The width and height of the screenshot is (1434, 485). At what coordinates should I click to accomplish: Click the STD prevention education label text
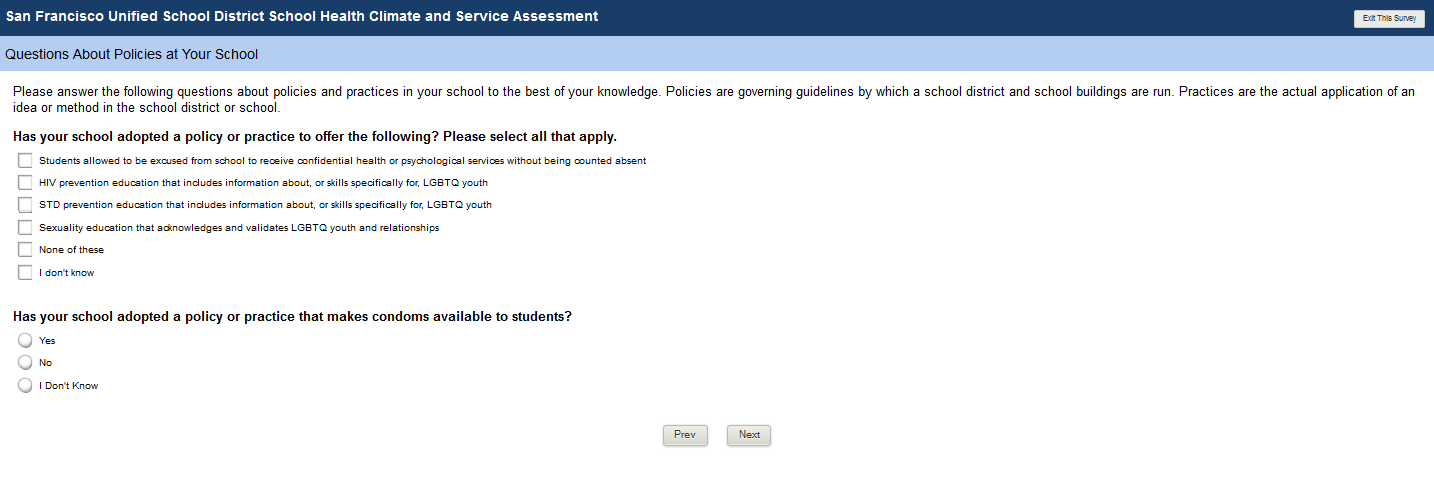265,205
